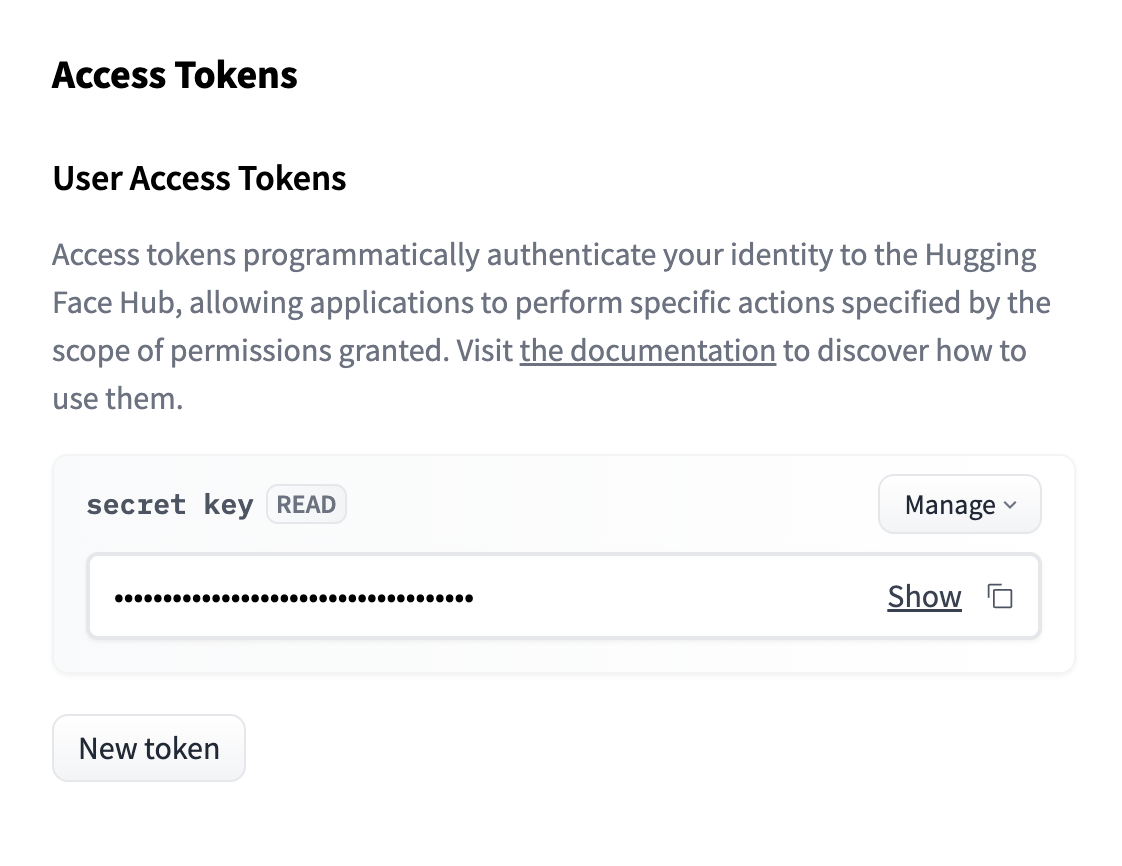
Task: Open the Manage dropdown for secret key
Action: pyautogui.click(x=960, y=505)
